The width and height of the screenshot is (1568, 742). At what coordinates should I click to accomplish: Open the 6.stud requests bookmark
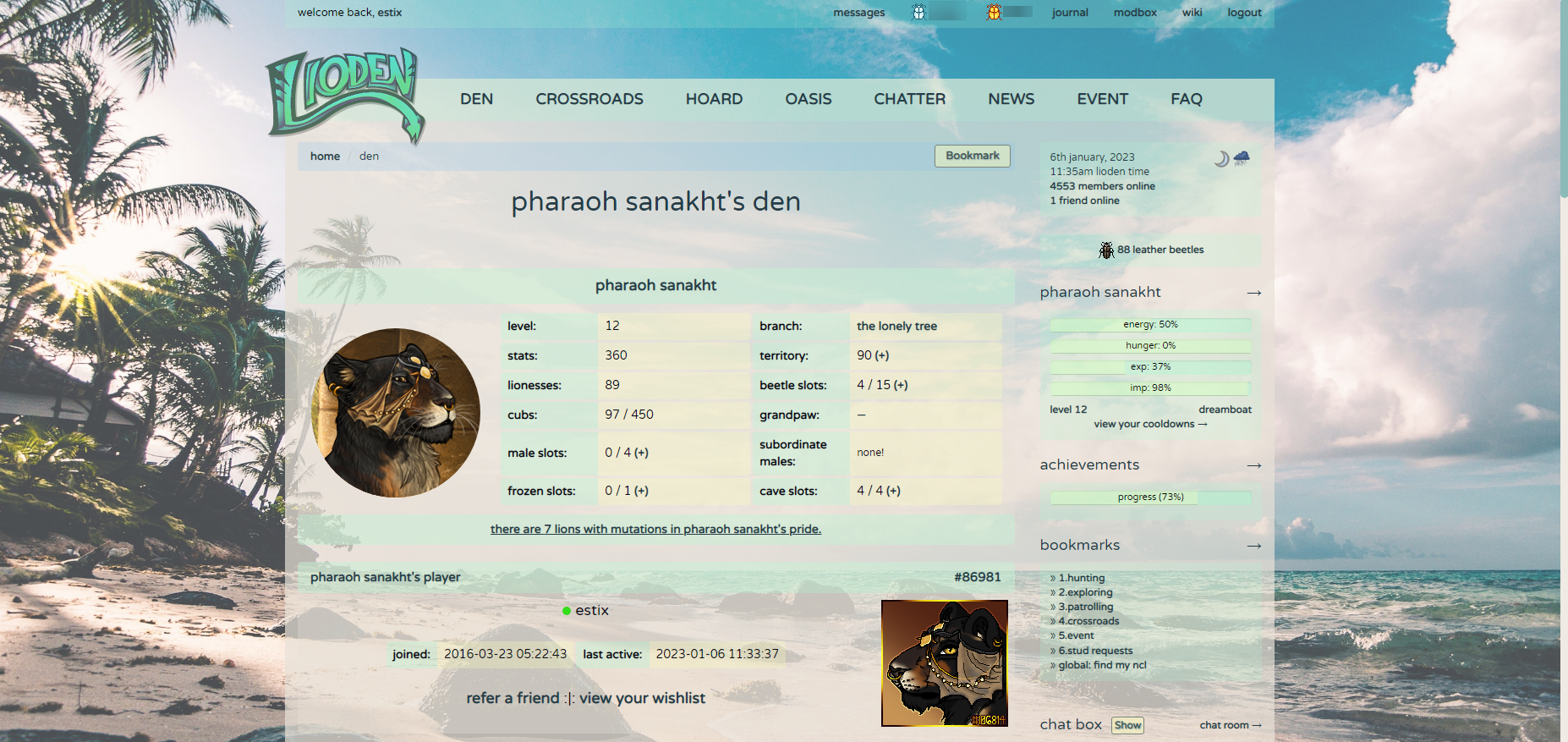click(1095, 651)
